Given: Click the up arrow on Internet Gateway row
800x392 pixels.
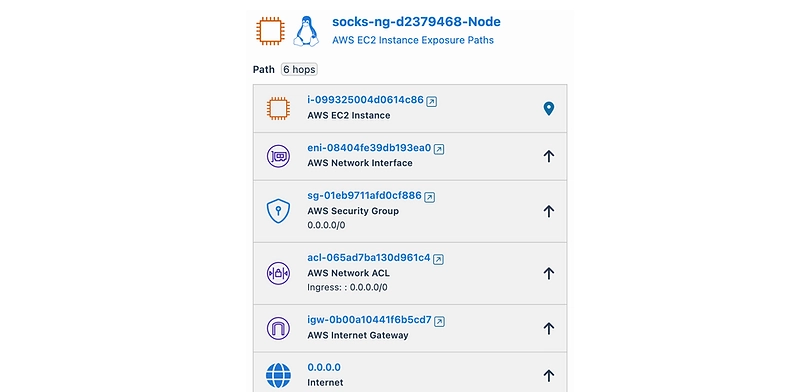Looking at the screenshot, I should pyautogui.click(x=548, y=328).
